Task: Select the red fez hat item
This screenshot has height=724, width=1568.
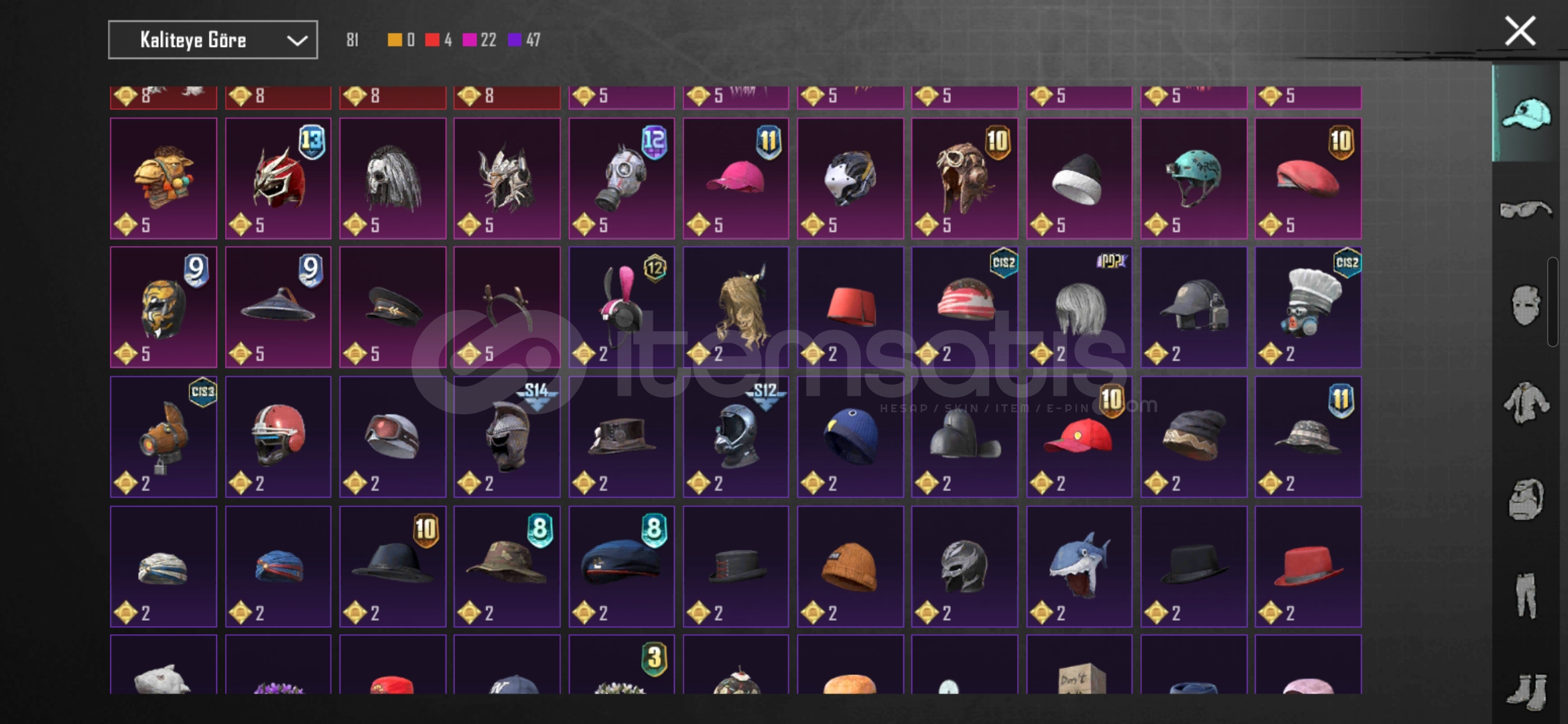Action: coord(850,307)
